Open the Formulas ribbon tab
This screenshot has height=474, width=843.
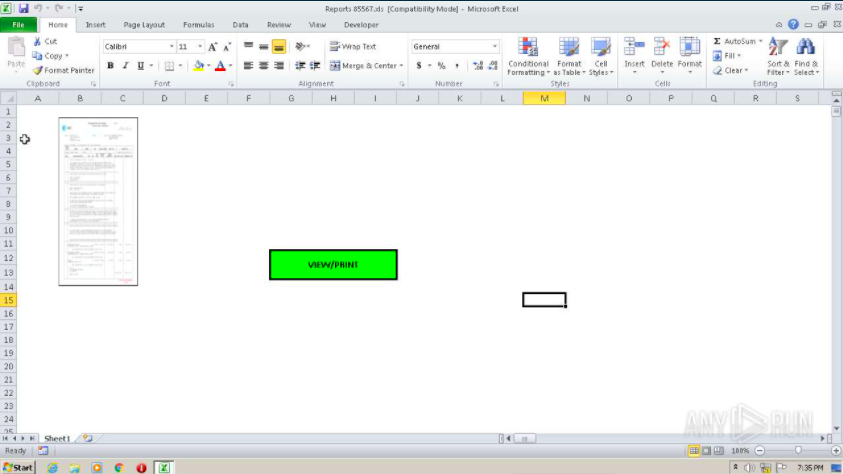[x=197, y=24]
